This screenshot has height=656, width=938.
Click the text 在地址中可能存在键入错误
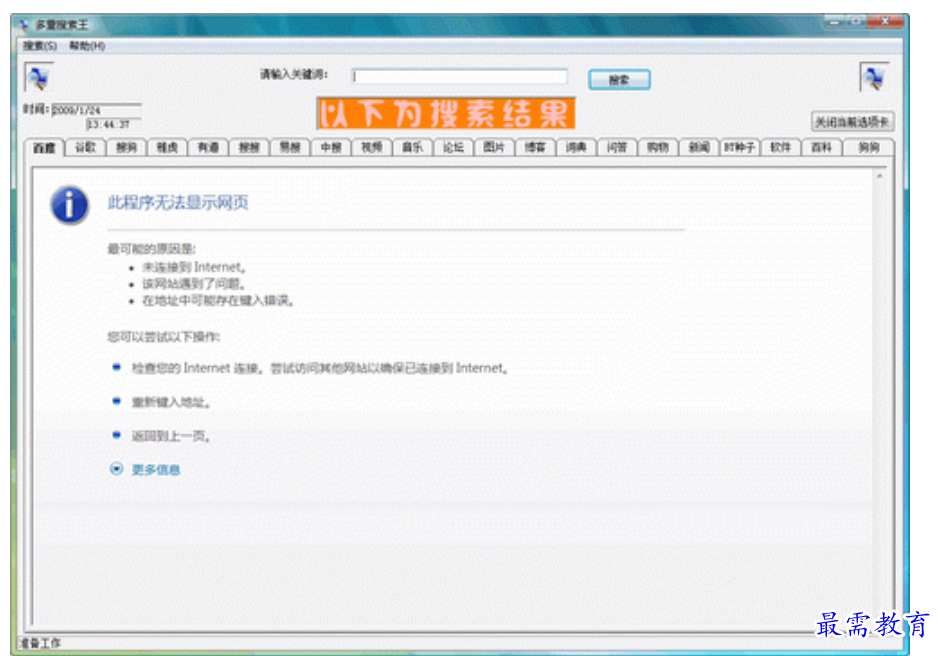pos(218,301)
